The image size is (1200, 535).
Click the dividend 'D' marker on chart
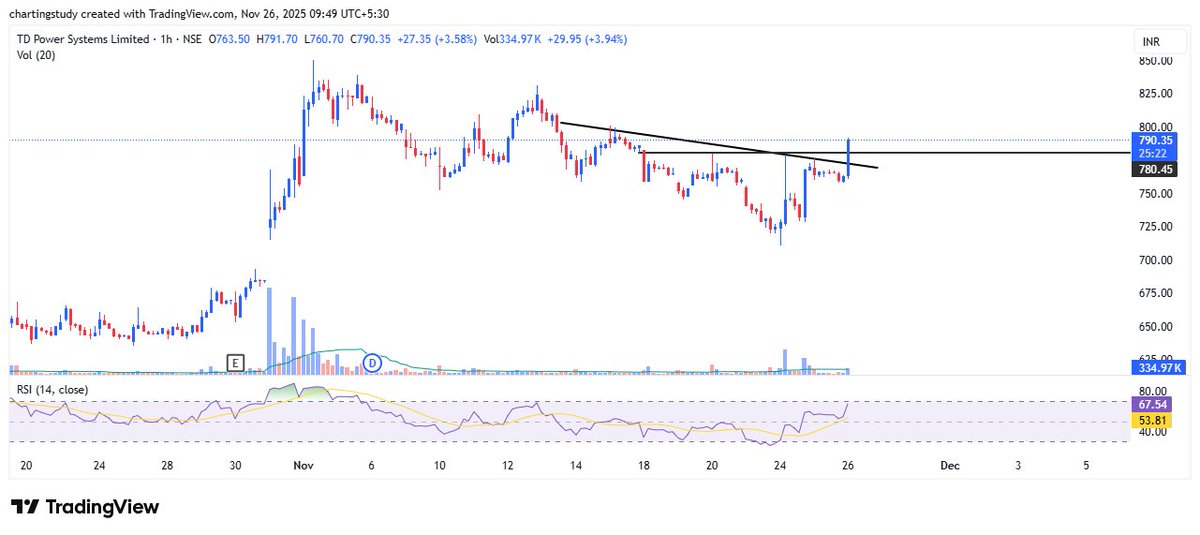(x=372, y=363)
